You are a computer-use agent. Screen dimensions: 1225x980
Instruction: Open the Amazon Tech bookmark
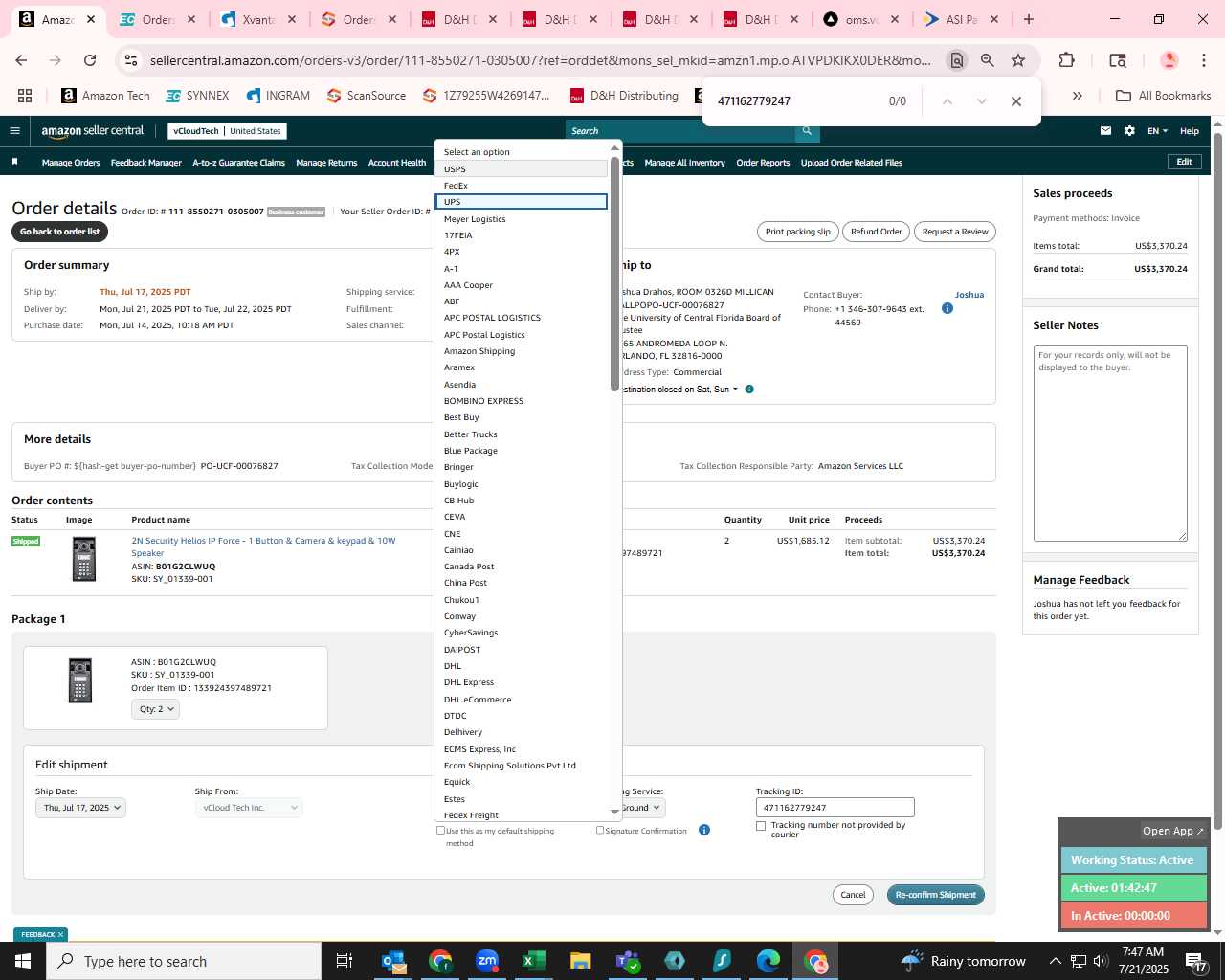click(105, 96)
